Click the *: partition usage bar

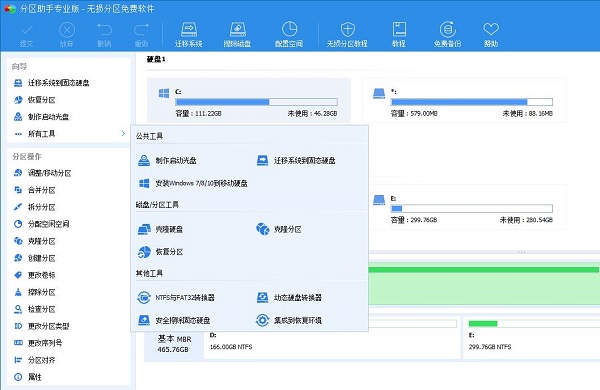click(x=471, y=102)
